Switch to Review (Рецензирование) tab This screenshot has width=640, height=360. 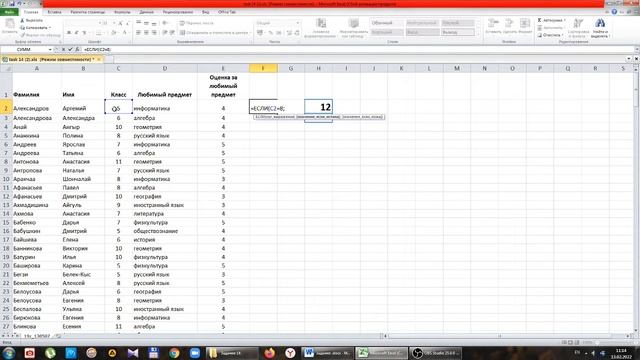(178, 12)
